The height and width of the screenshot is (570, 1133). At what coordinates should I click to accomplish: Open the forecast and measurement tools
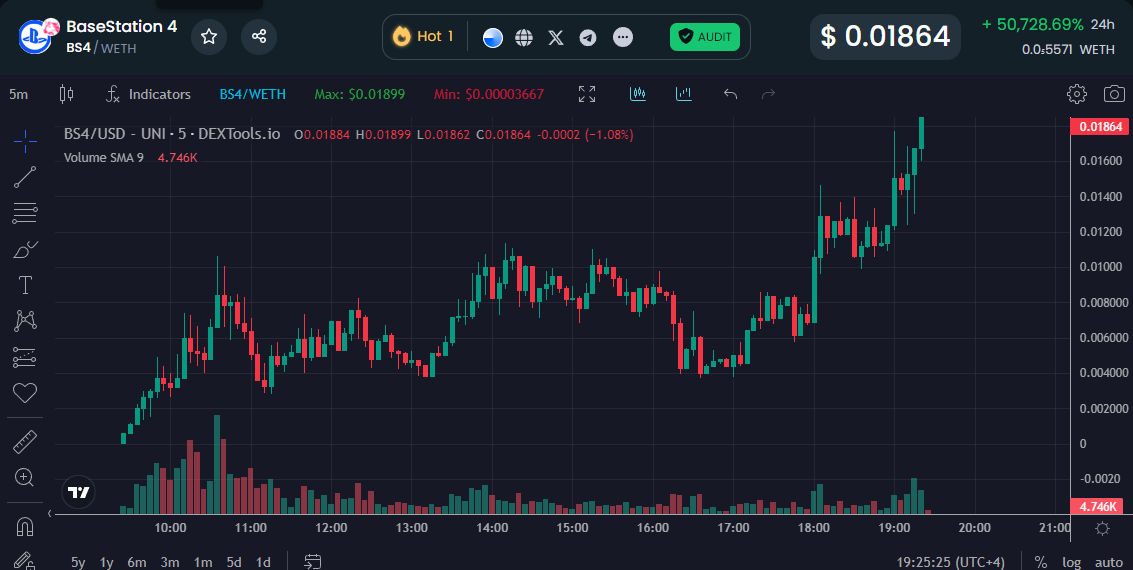pos(25,357)
